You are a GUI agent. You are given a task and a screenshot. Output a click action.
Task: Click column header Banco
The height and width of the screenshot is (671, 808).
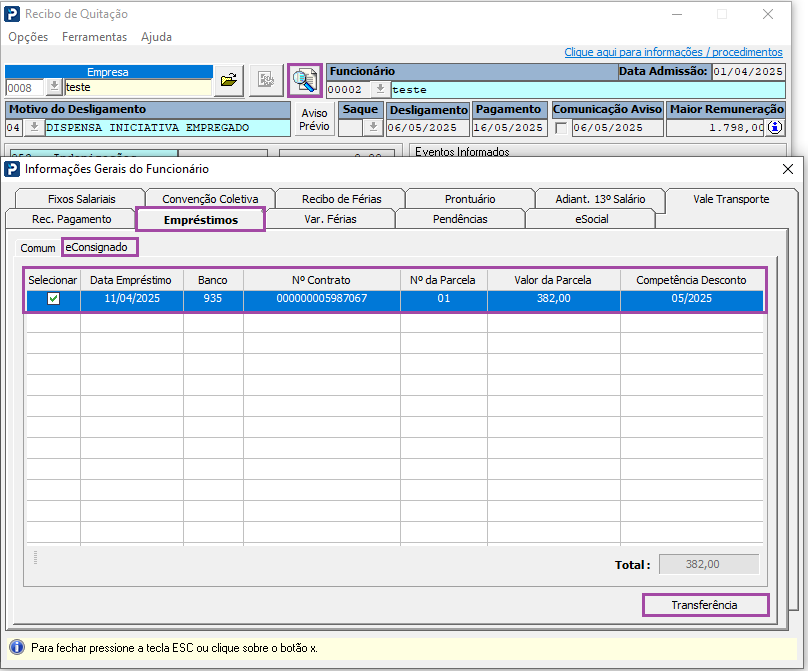[x=213, y=280]
